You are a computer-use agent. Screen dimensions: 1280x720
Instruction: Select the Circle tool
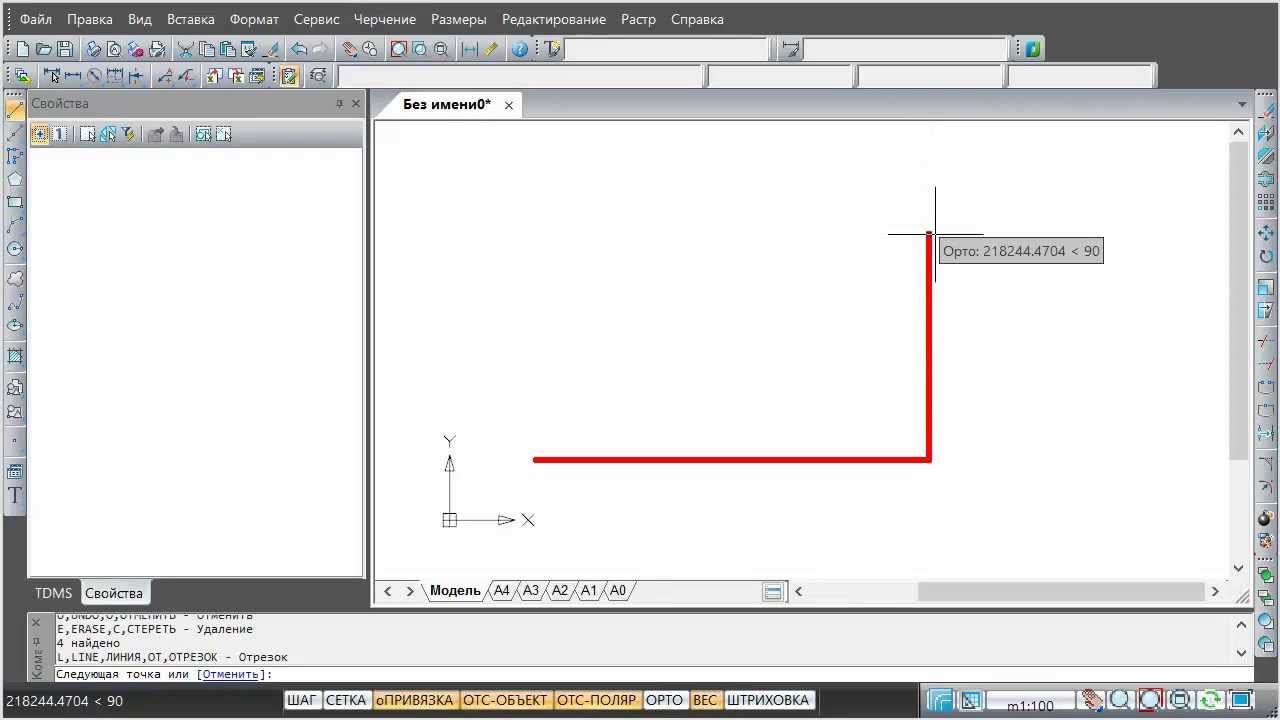15,248
